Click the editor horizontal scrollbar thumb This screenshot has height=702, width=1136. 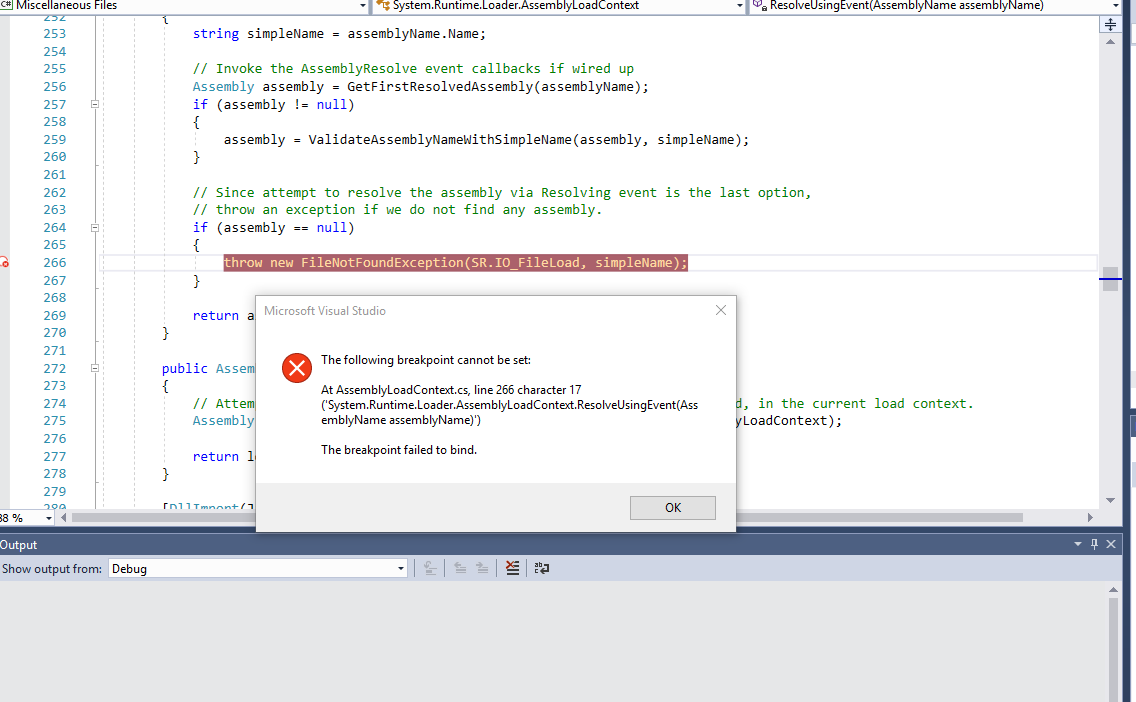tap(547, 518)
